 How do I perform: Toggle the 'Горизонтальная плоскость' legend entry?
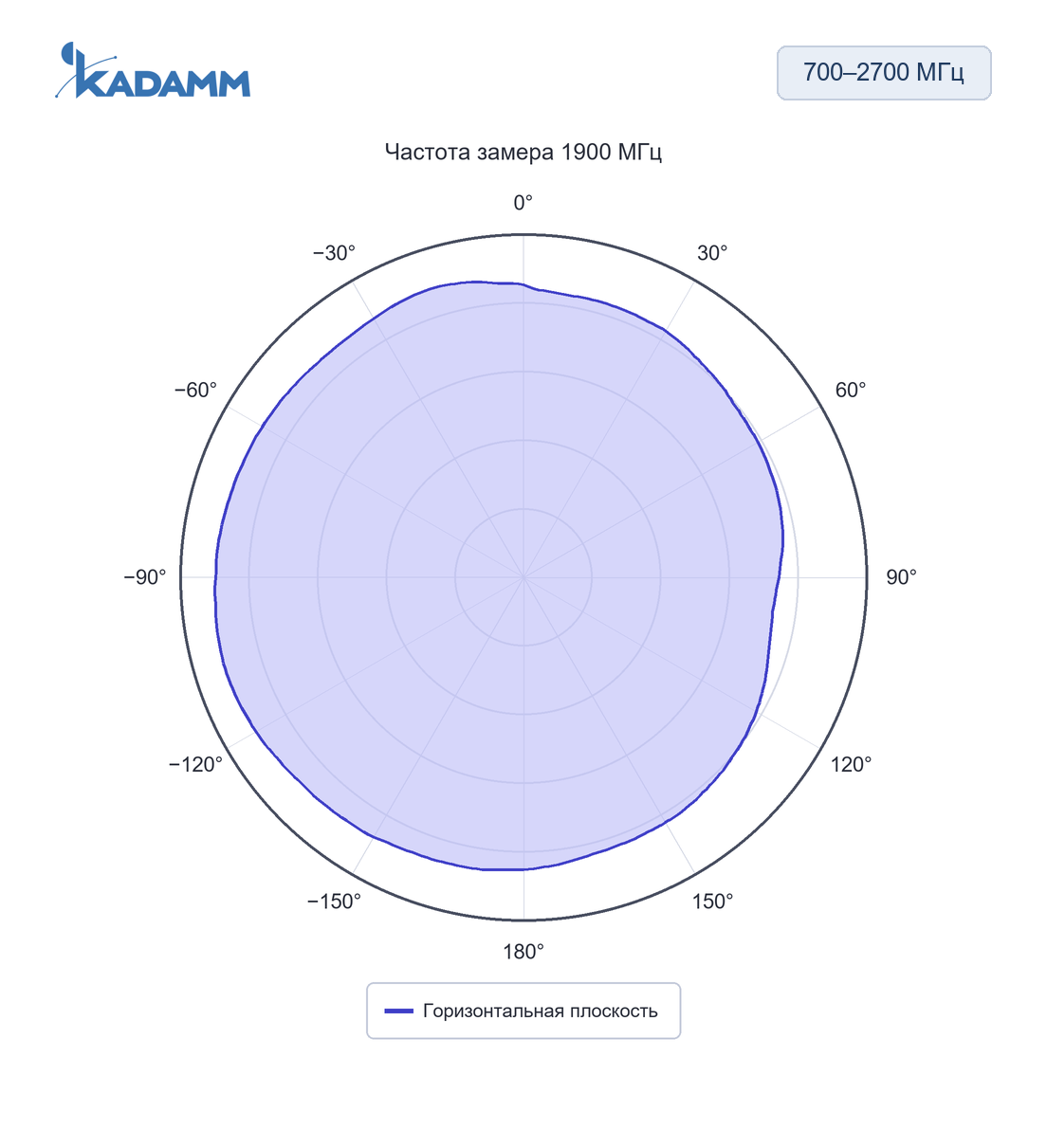523,1011
